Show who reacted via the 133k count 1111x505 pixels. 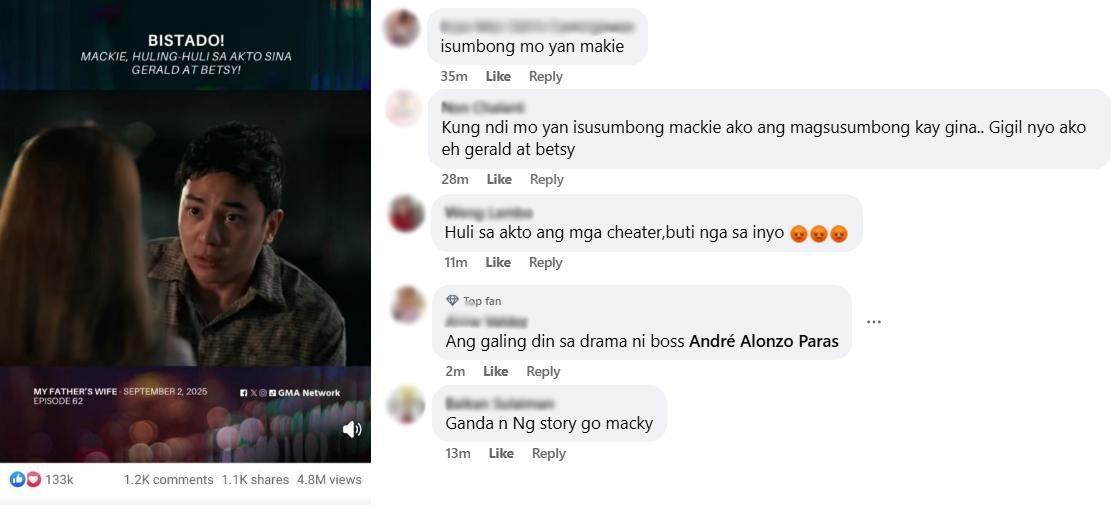click(x=60, y=480)
